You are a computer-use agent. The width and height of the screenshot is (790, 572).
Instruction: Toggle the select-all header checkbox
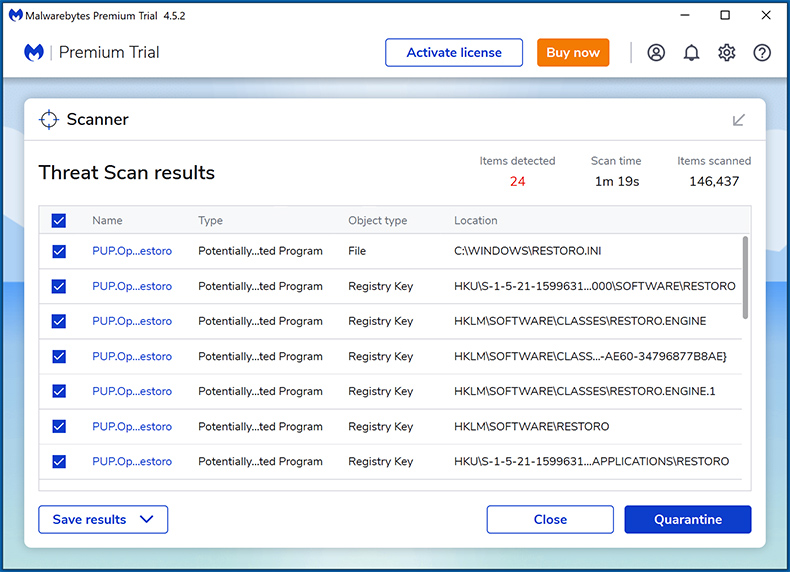pos(59,221)
